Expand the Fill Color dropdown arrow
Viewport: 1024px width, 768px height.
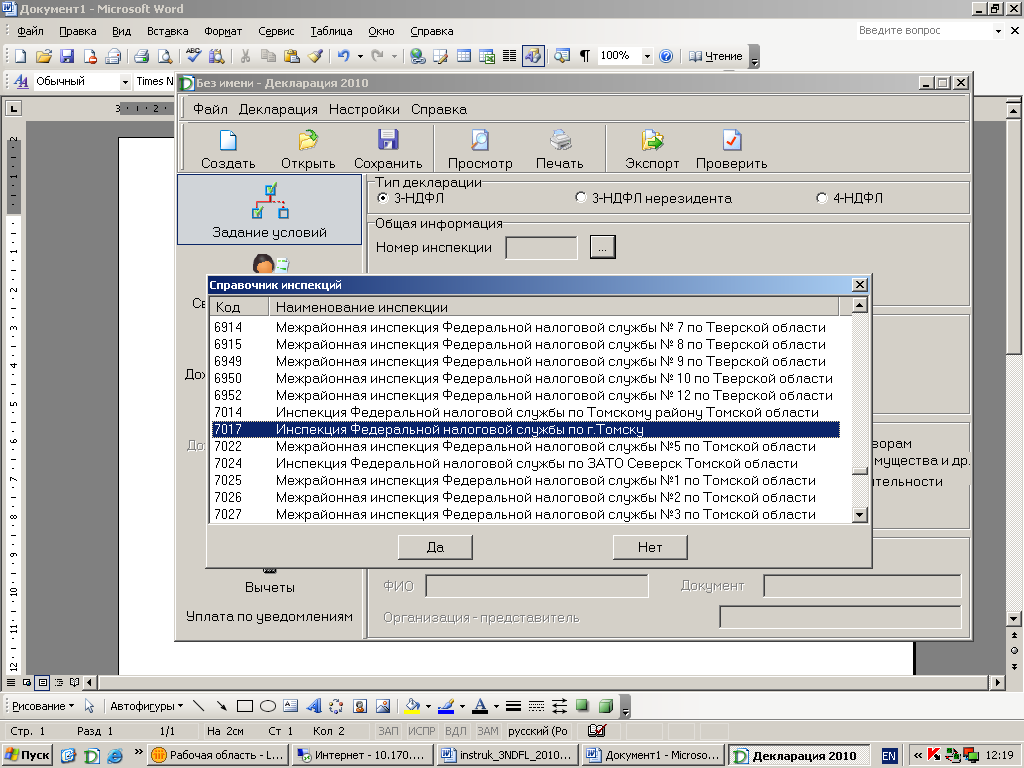tap(428, 706)
